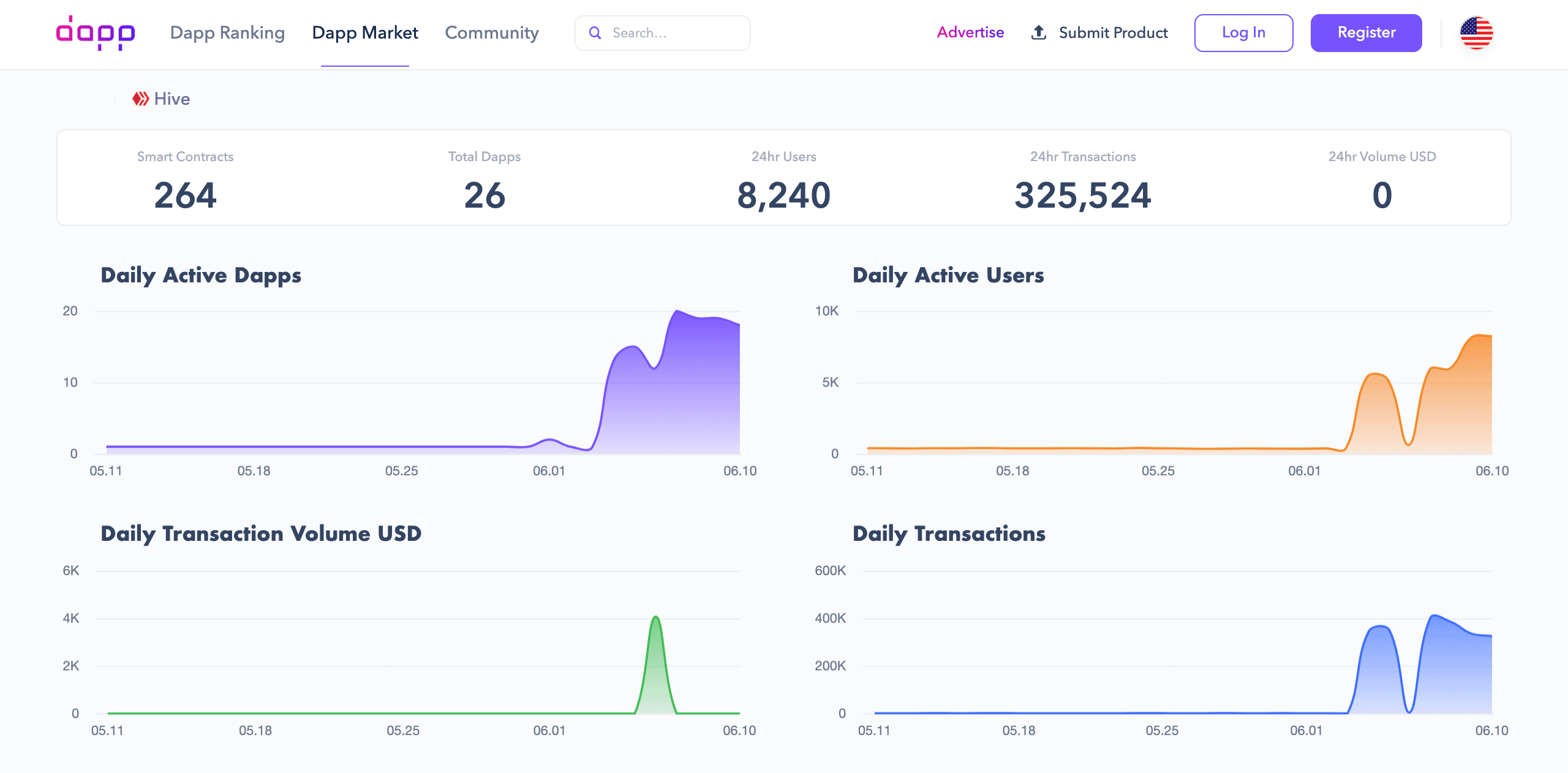The width and height of the screenshot is (1568, 773).
Task: Go to the Community section
Action: 492,33
